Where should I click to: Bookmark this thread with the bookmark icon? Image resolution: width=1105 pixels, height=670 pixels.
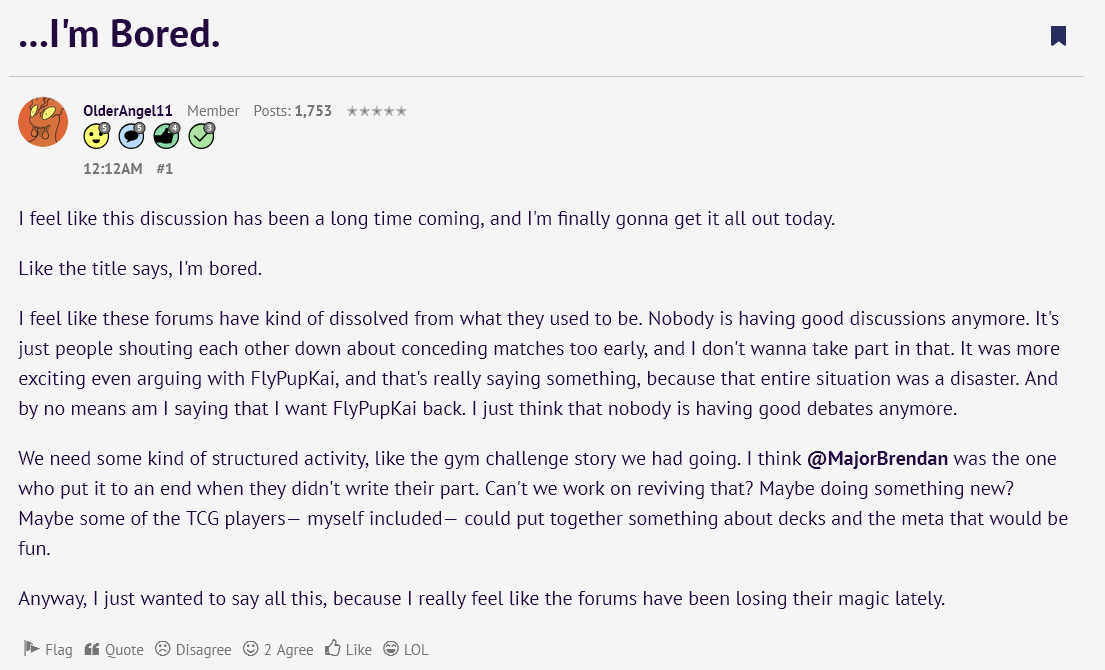(x=1058, y=35)
